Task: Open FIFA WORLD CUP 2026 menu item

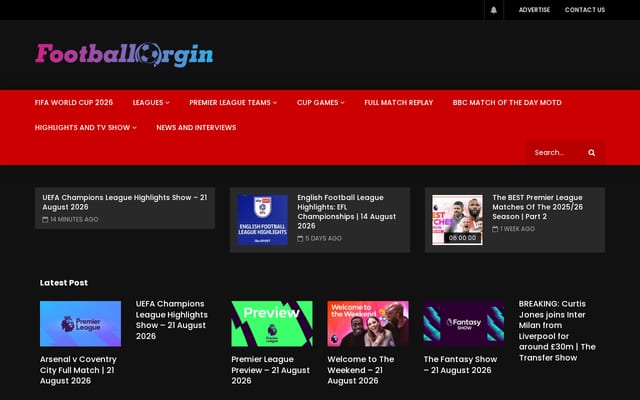Action: (x=74, y=102)
